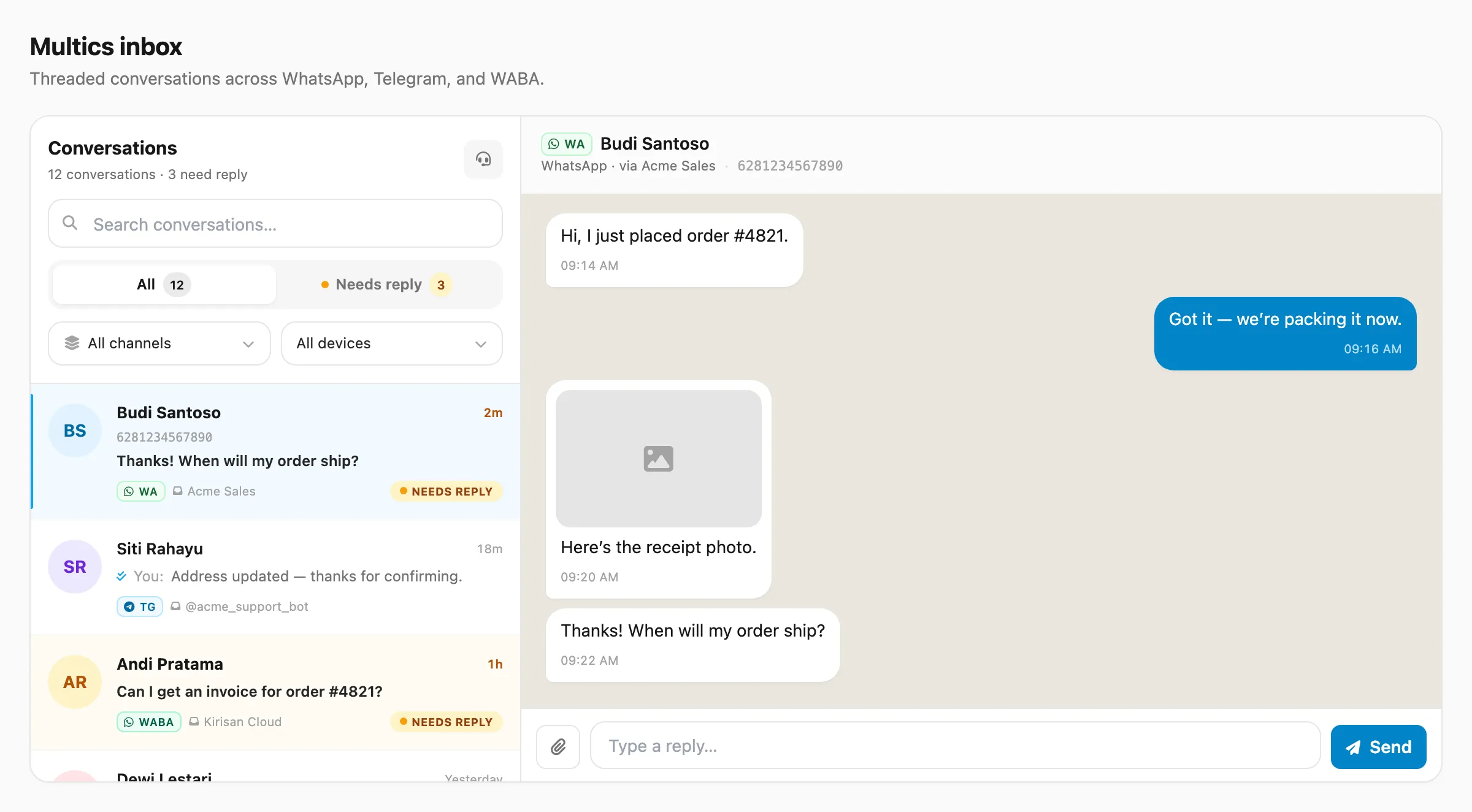The image size is (1472, 812).
Task: Open the Siti Rahayu conversation name
Action: click(x=159, y=548)
